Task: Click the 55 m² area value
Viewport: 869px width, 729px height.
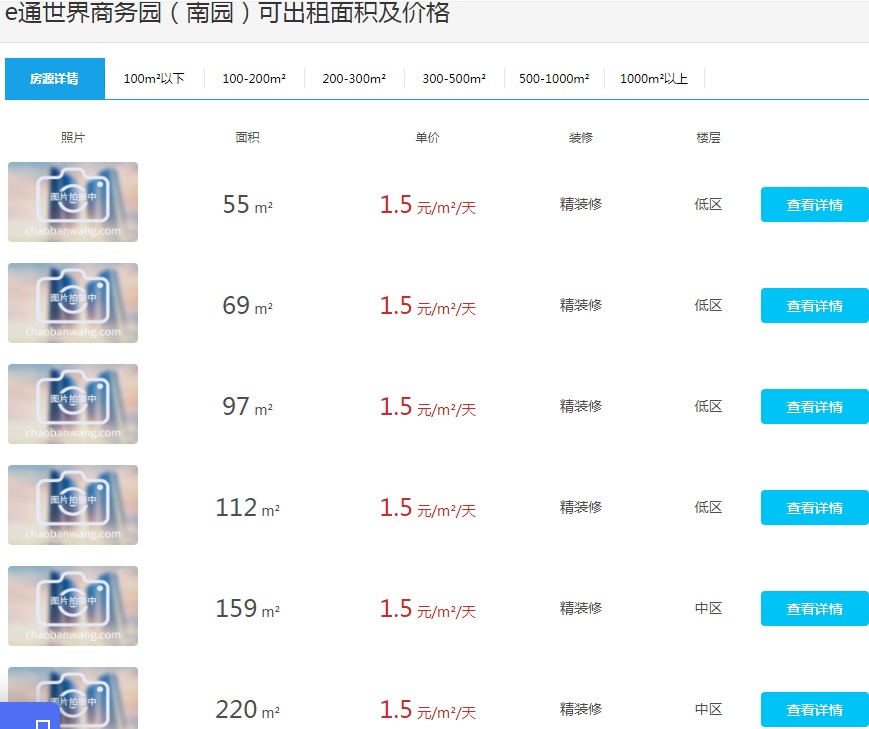Action: [x=248, y=205]
